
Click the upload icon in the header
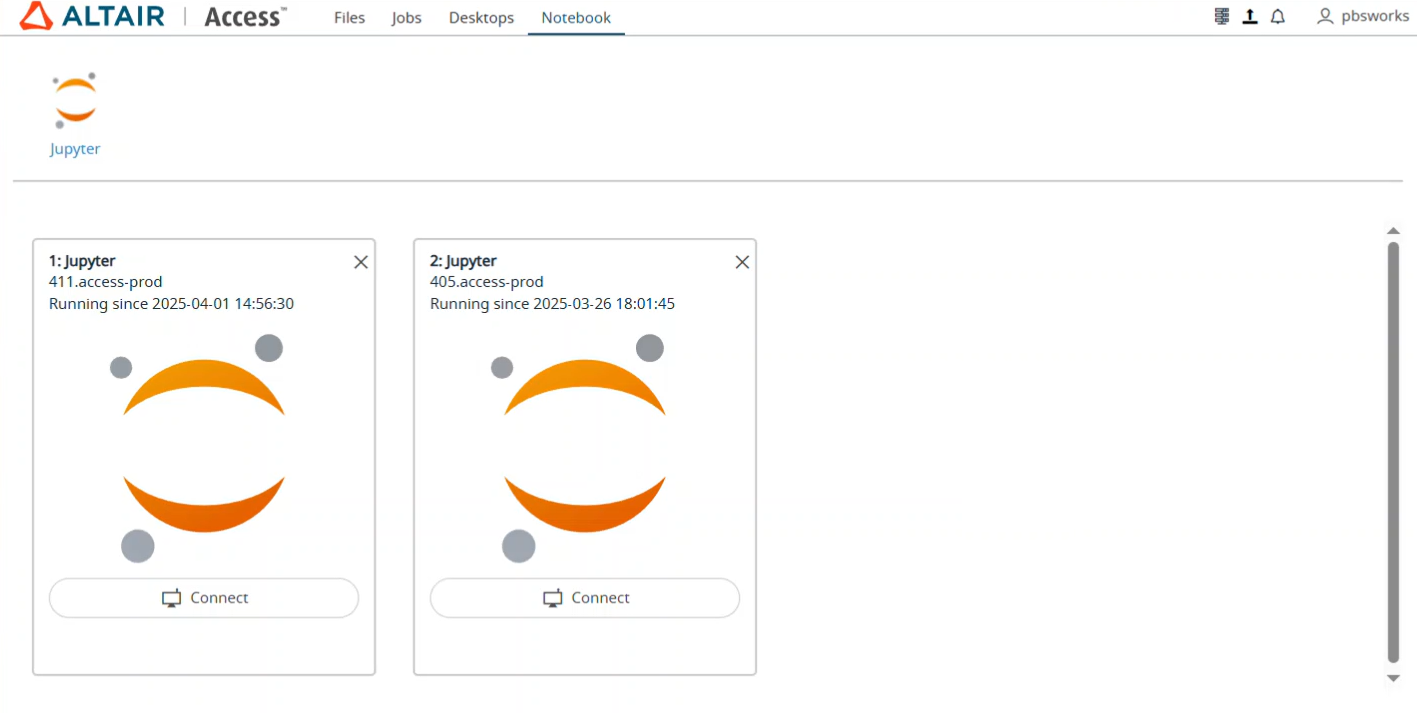pyautogui.click(x=1250, y=16)
